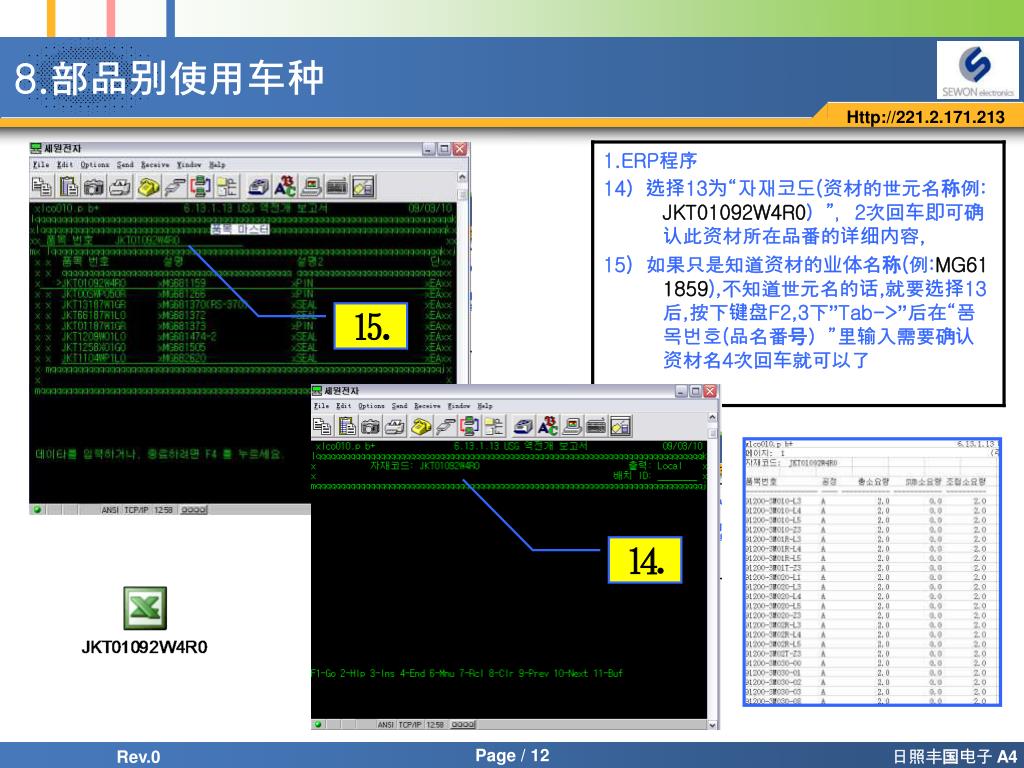Click ABC font icon in front terminal window
This screenshot has height=768, width=1024.
[547, 426]
